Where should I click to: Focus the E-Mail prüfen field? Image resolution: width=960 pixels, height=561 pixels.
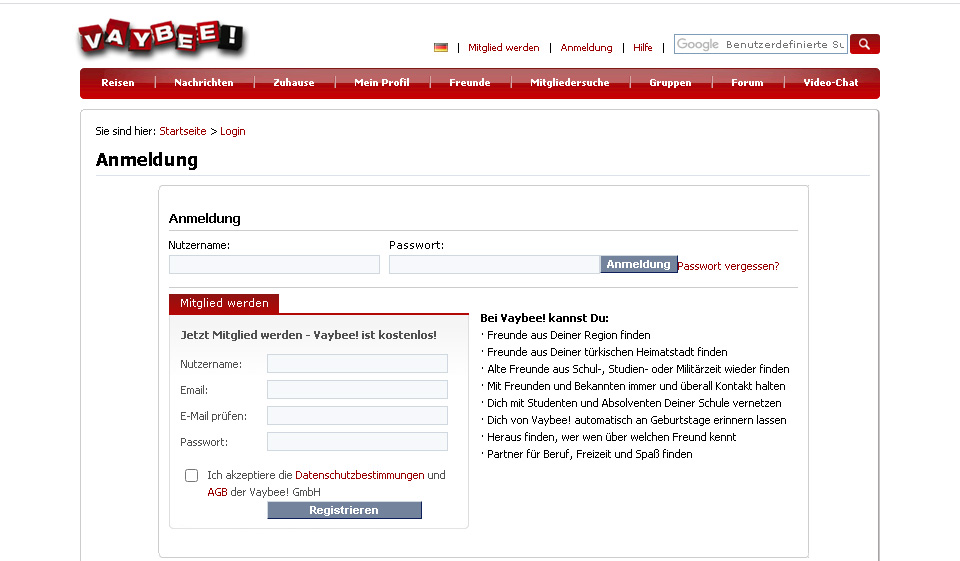click(x=358, y=416)
